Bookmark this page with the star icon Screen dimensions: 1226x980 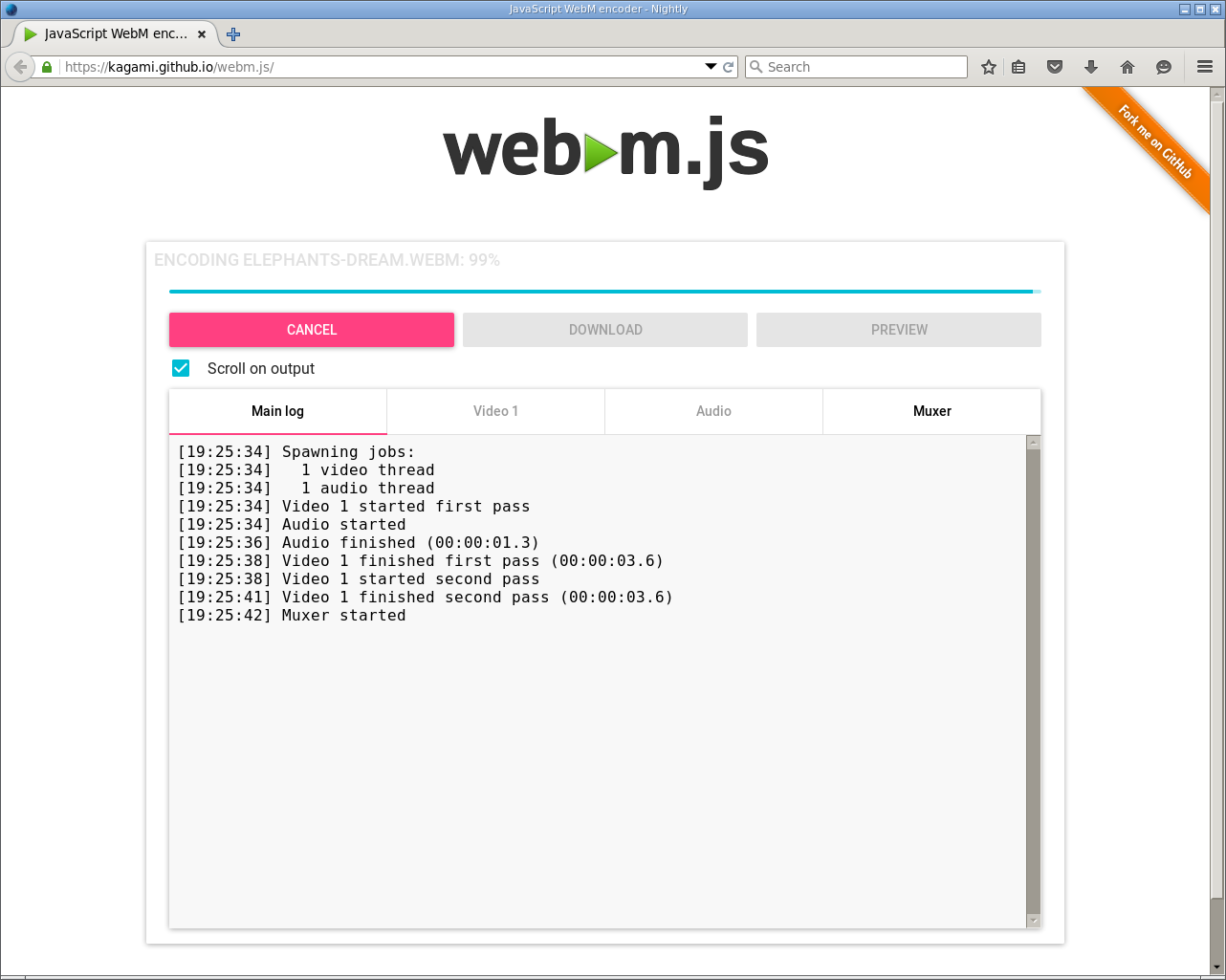pos(989,67)
